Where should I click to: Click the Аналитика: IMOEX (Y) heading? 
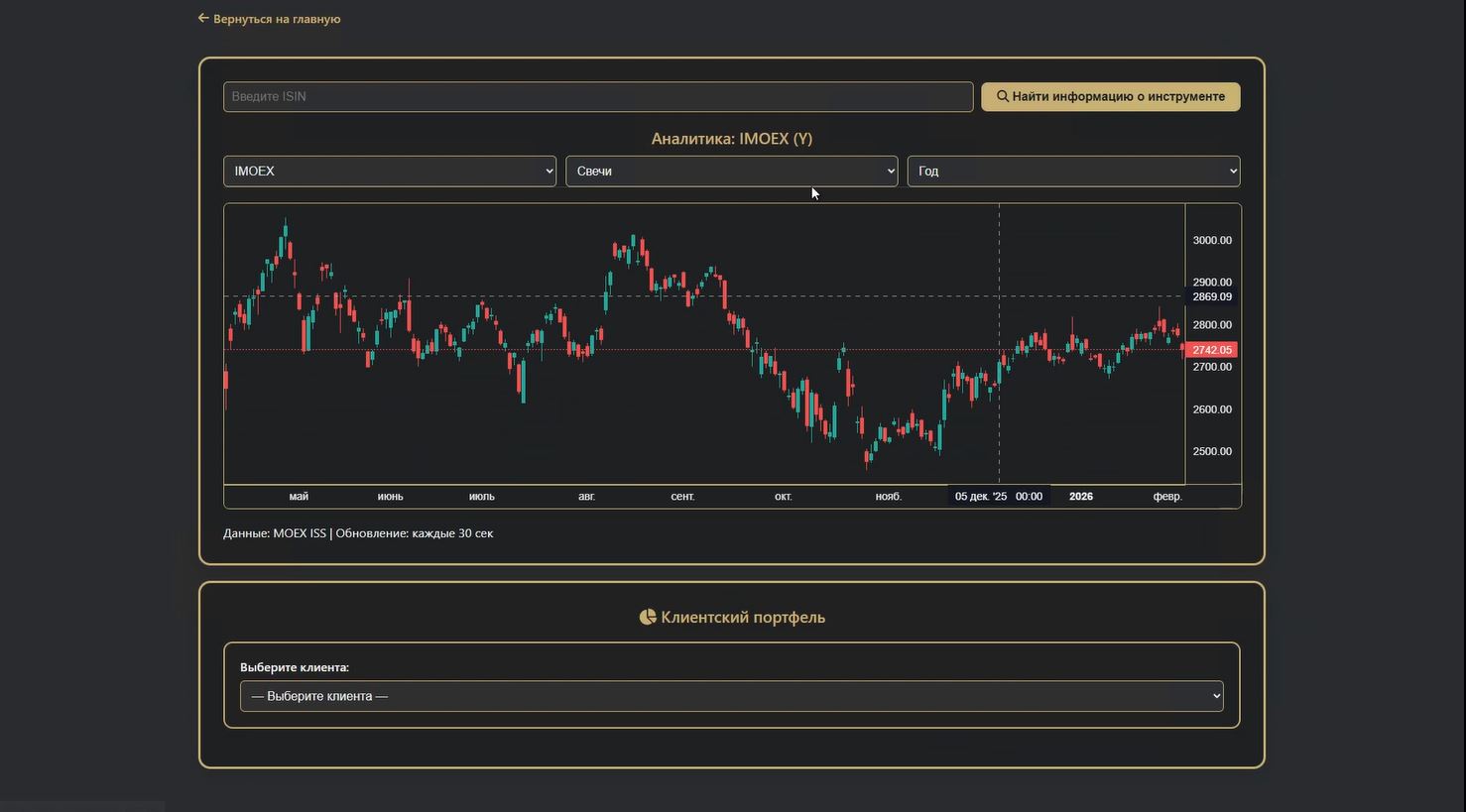[x=731, y=139]
